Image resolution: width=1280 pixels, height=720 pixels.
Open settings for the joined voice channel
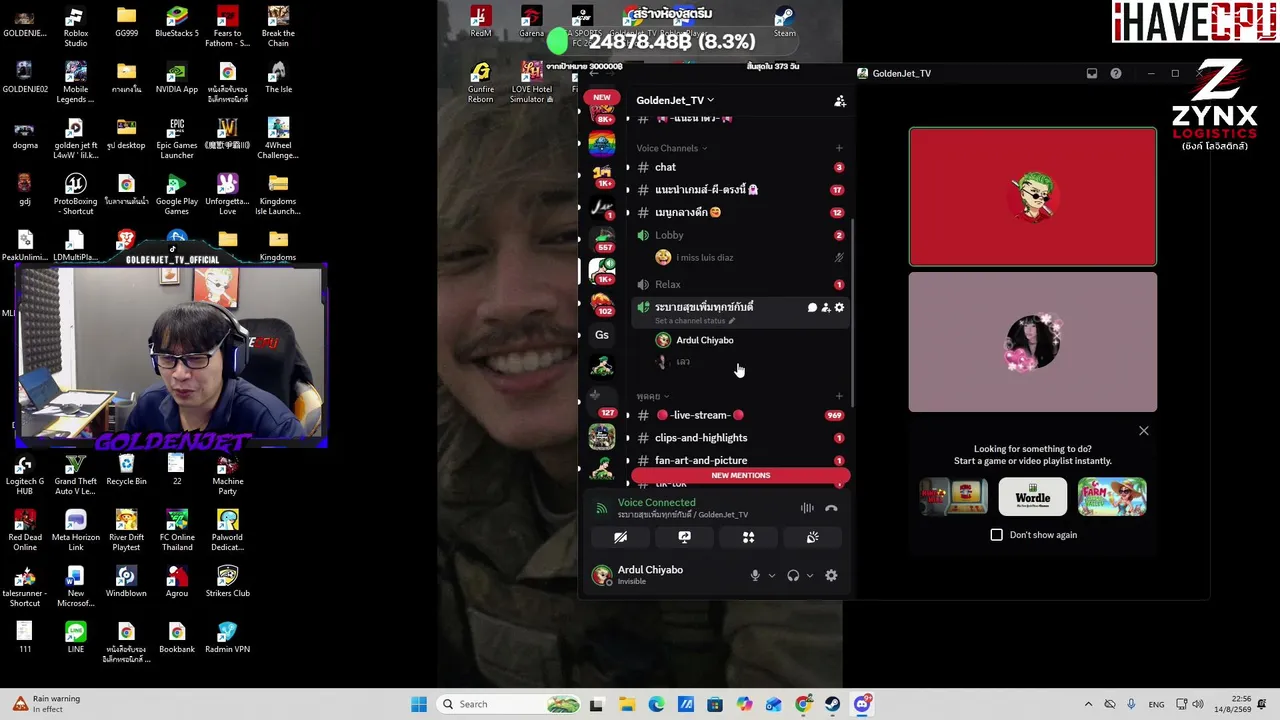pos(839,308)
